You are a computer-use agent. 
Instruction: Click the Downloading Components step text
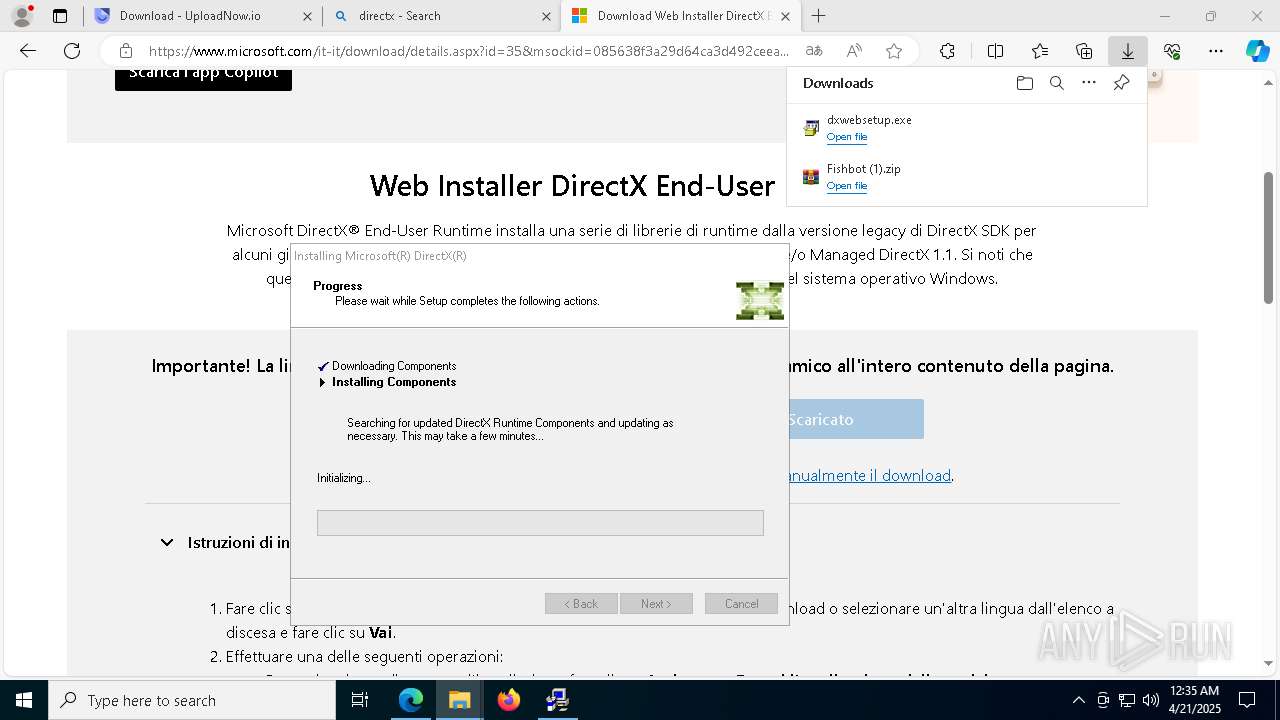tap(394, 366)
